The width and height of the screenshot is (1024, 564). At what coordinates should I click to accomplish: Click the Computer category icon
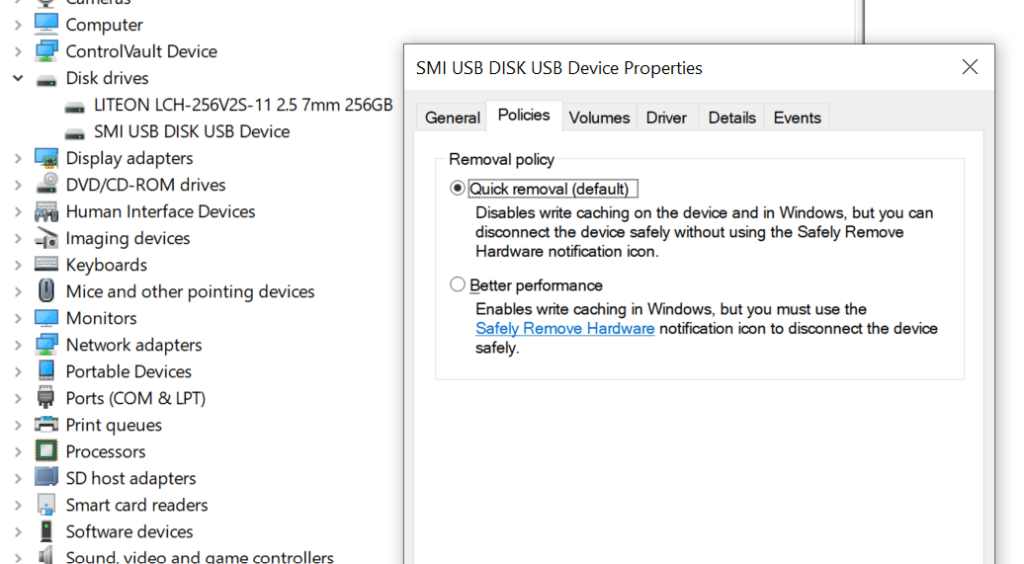pyautogui.click(x=46, y=24)
